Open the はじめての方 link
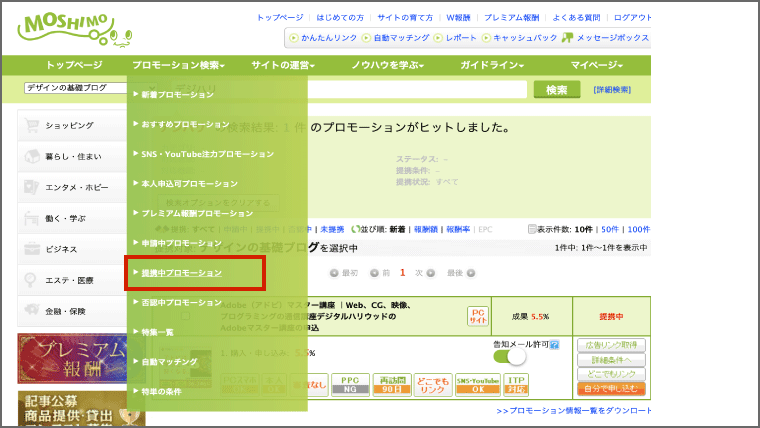The height and width of the screenshot is (428, 760). coord(340,18)
